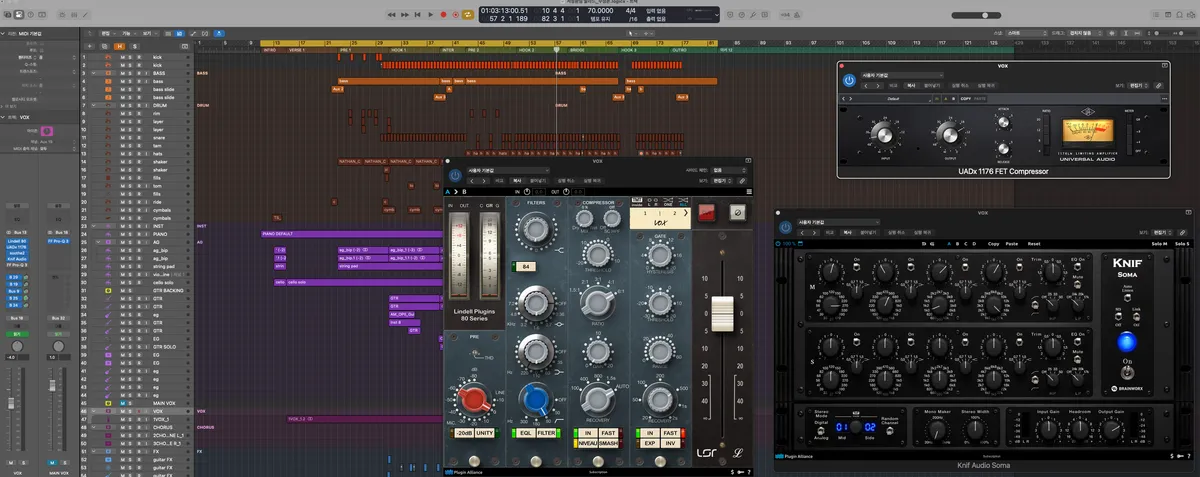The width and height of the screenshot is (1200, 477).
Task: Click the Knif Soma Copy button
Action: (x=993, y=243)
